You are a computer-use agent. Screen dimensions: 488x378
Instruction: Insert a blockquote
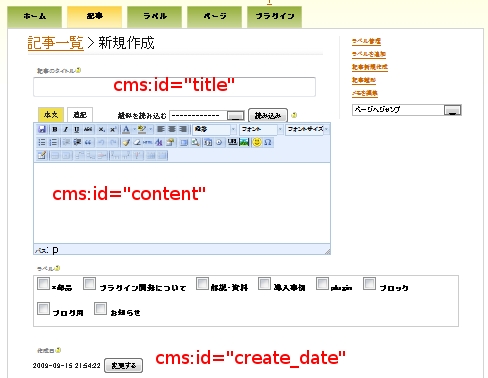[88, 142]
